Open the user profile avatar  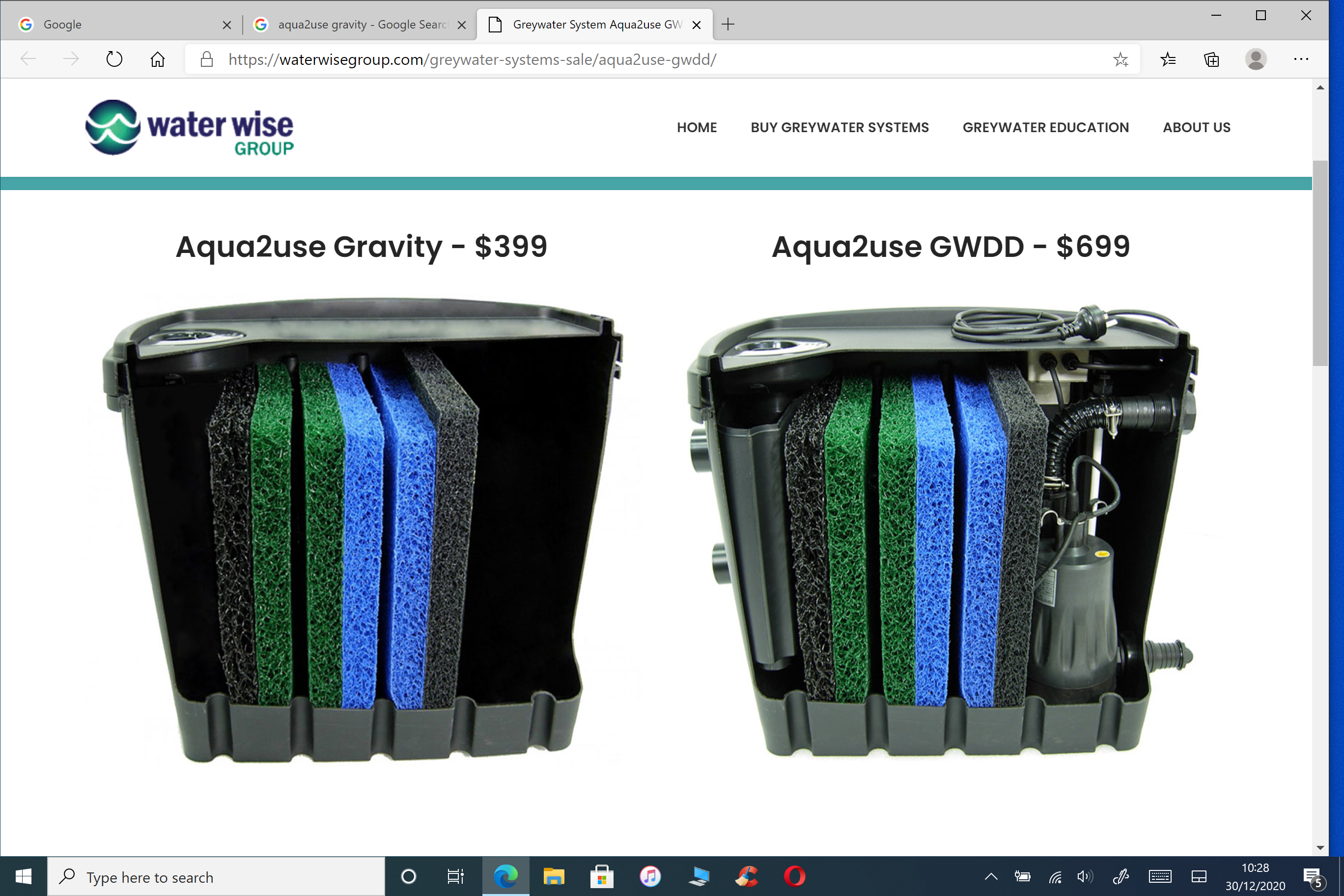[1256, 59]
